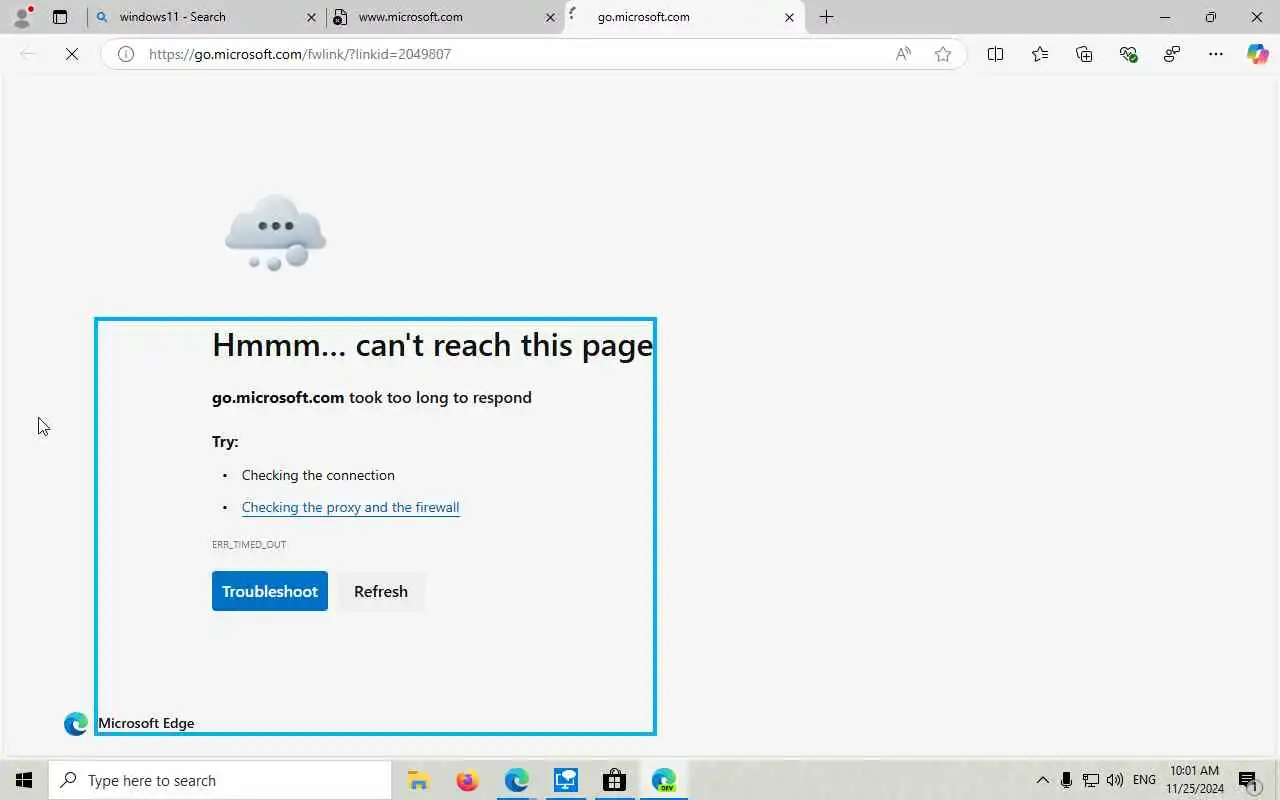Screen dimensions: 1280x800
Task: Switch to the www.microsoft.com tab
Action: tap(446, 17)
